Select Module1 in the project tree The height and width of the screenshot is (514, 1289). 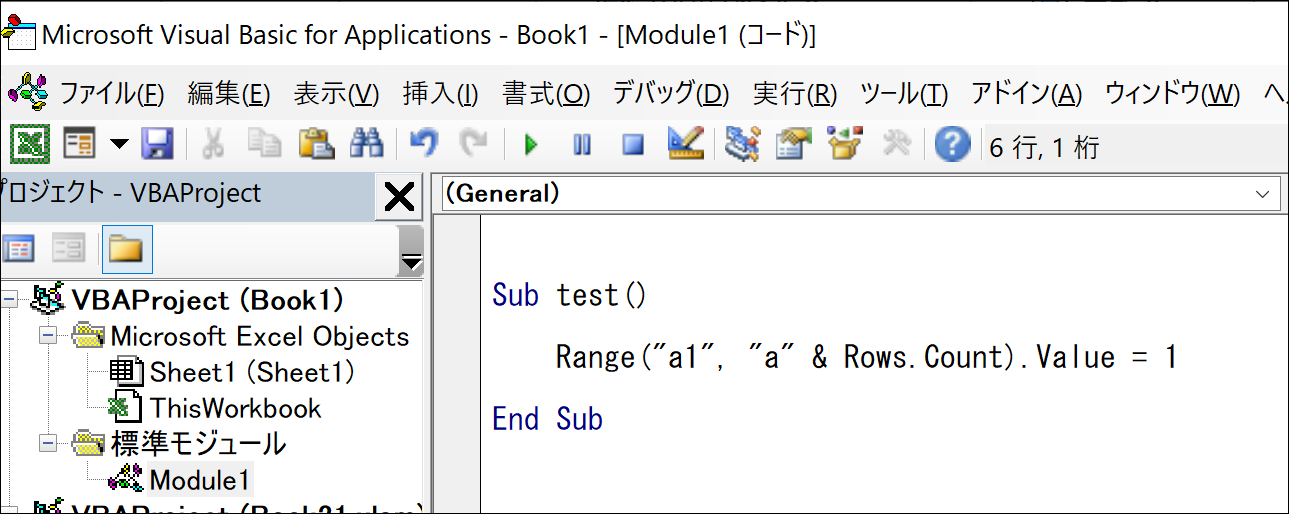pos(200,479)
